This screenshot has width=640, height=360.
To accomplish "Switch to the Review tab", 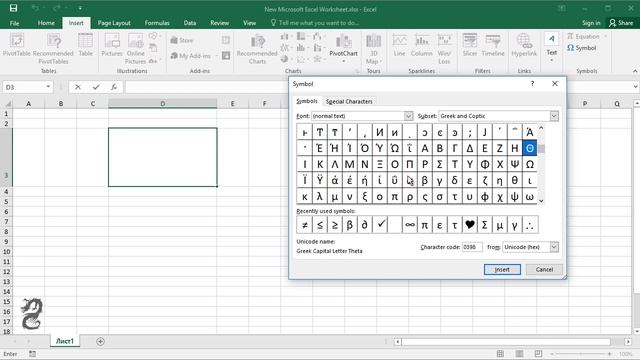I will tap(219, 23).
